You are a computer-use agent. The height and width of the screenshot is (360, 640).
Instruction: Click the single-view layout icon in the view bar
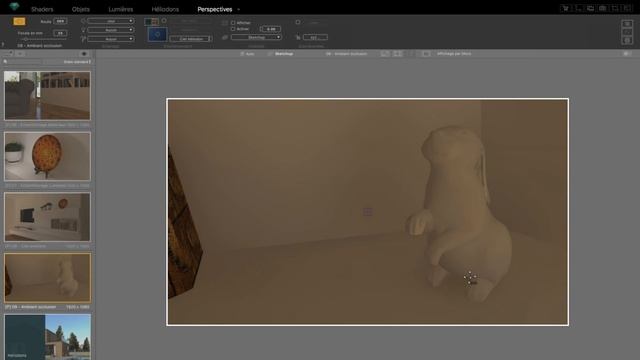pyautogui.click(x=385, y=53)
